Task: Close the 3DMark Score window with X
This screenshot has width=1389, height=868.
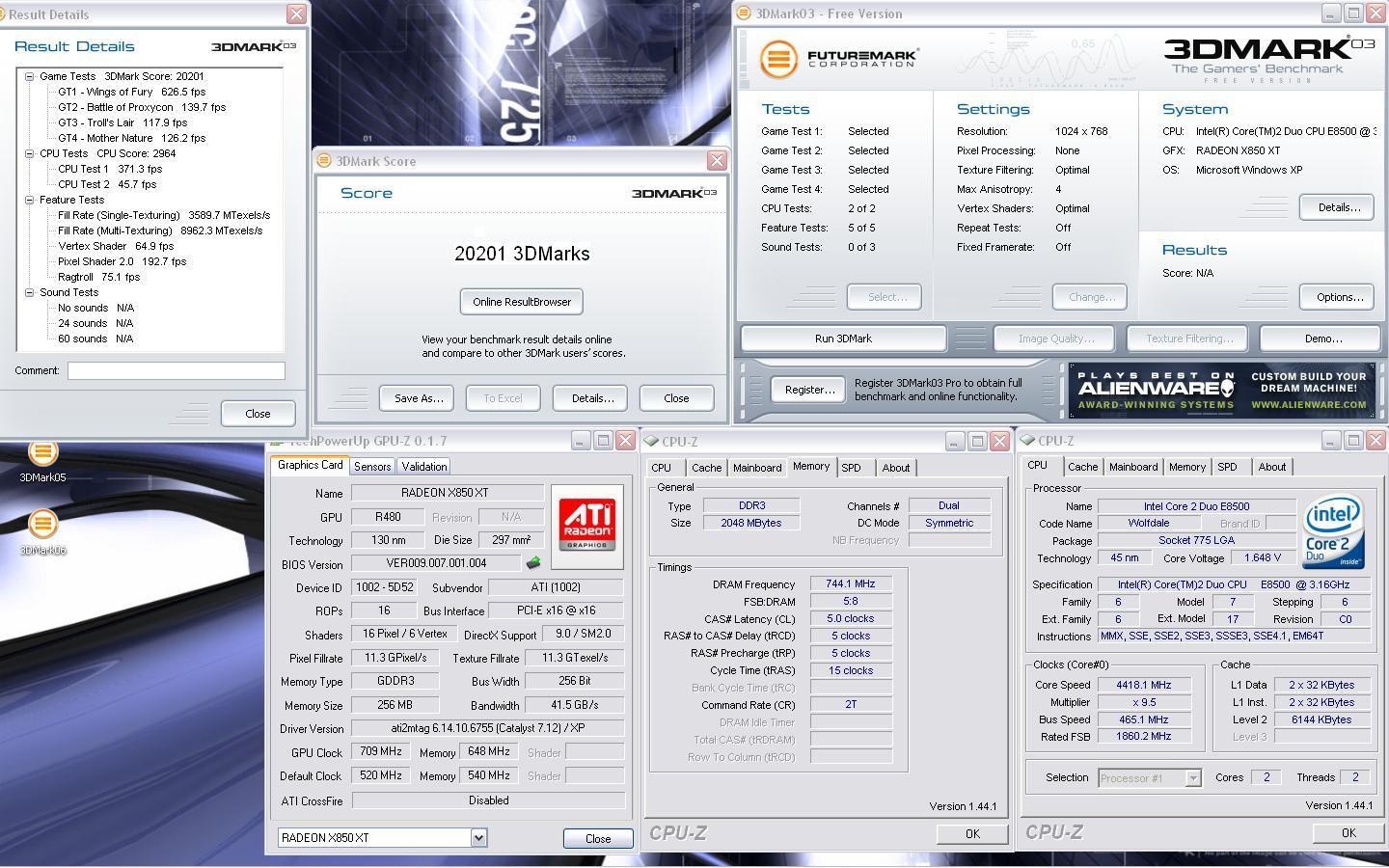Action: click(x=717, y=161)
